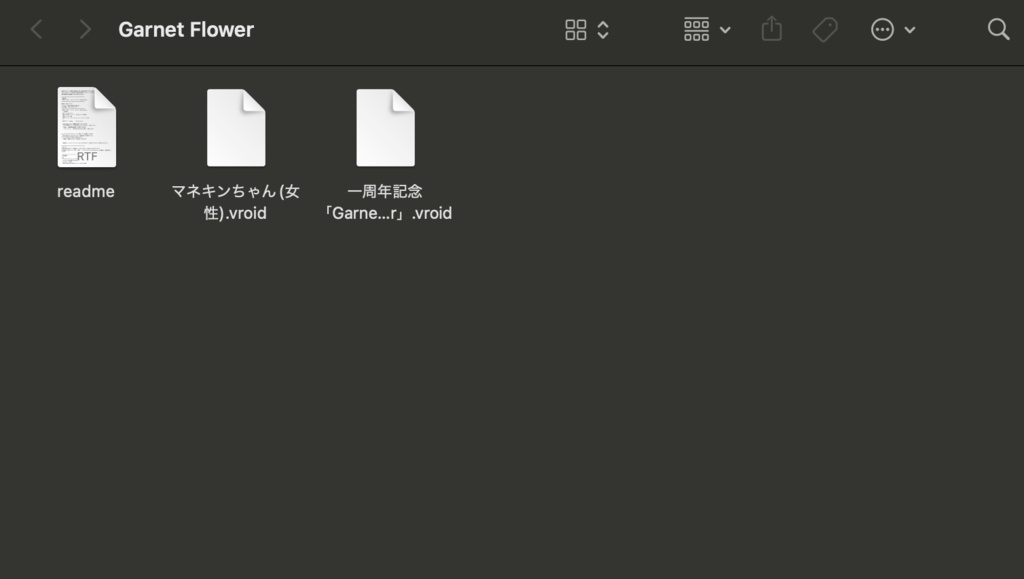This screenshot has width=1024, height=579.
Task: Click the Forward navigation arrow
Action: coord(86,29)
